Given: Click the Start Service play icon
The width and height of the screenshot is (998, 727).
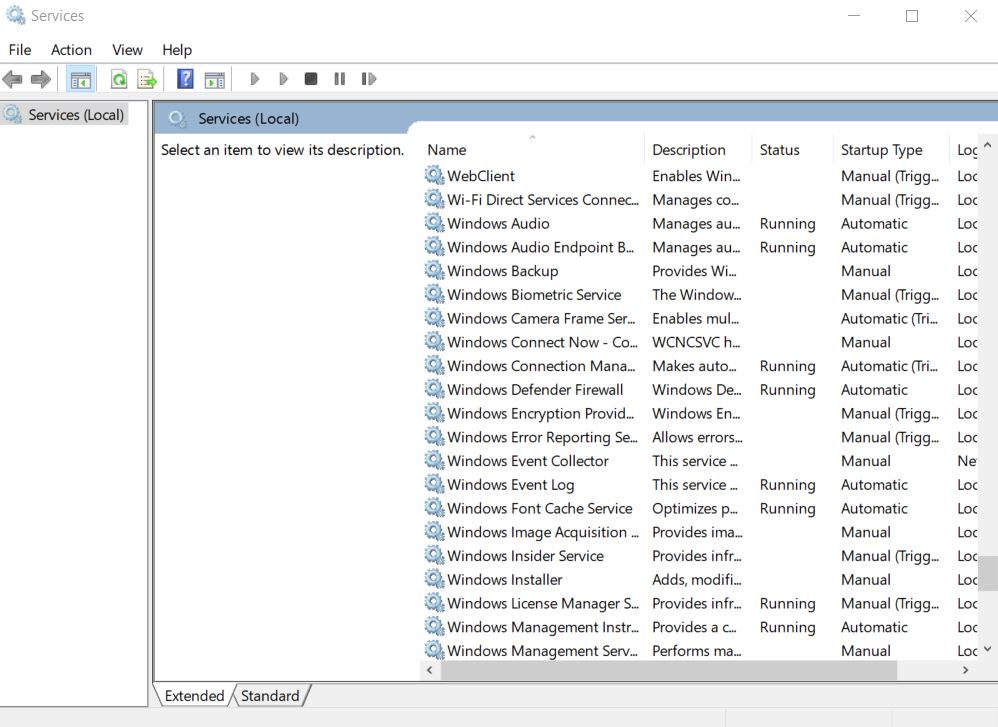Looking at the screenshot, I should pyautogui.click(x=255, y=79).
